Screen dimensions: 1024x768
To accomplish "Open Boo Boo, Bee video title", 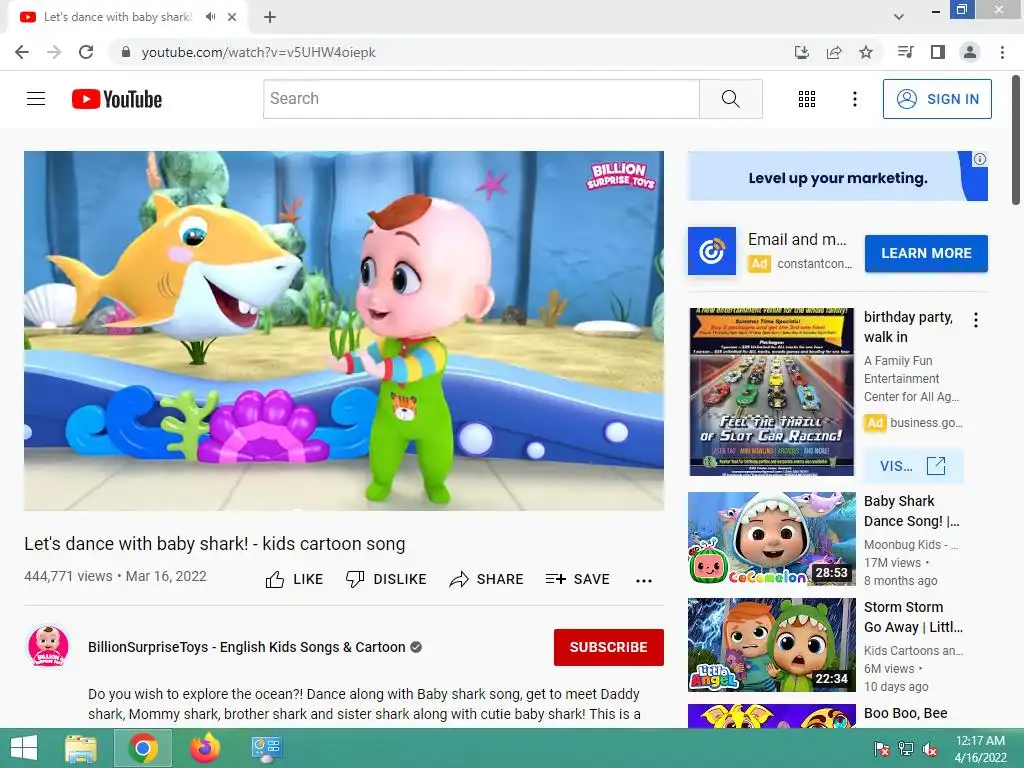I will point(906,713).
